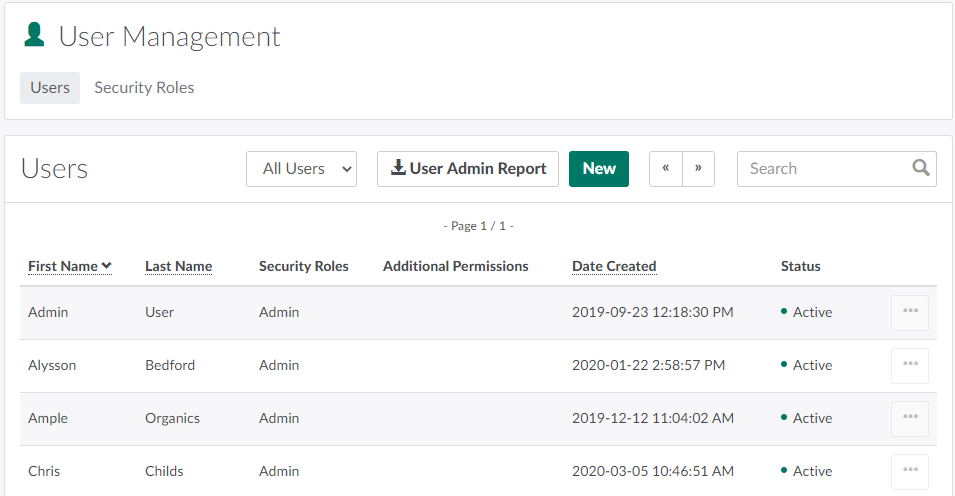Open the actions menu for Alysson Bedford
This screenshot has height=496, width=955.
pos(909,365)
